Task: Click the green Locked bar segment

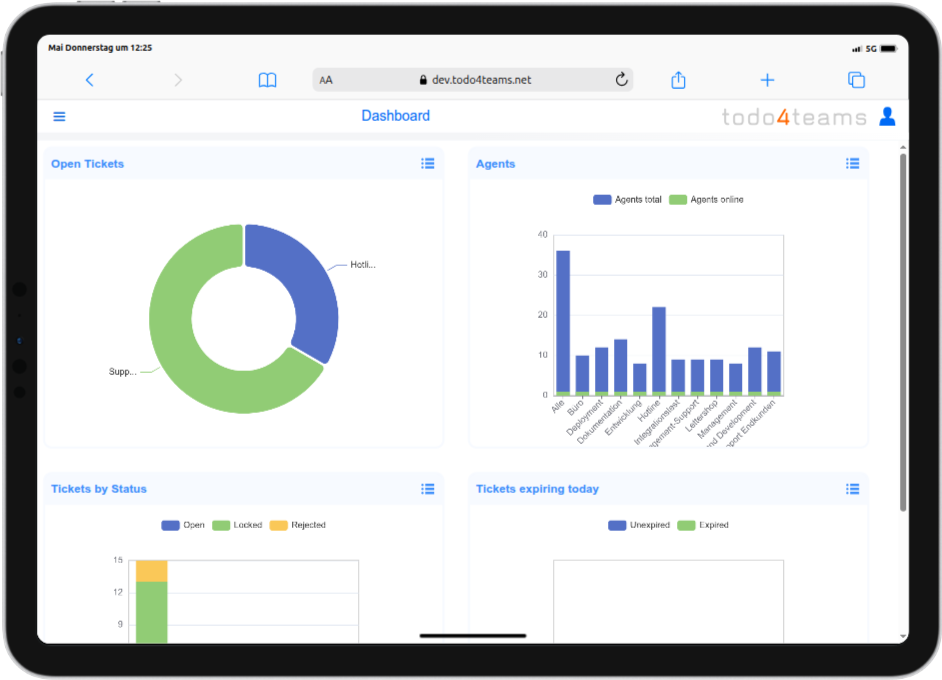Action: [x=151, y=612]
